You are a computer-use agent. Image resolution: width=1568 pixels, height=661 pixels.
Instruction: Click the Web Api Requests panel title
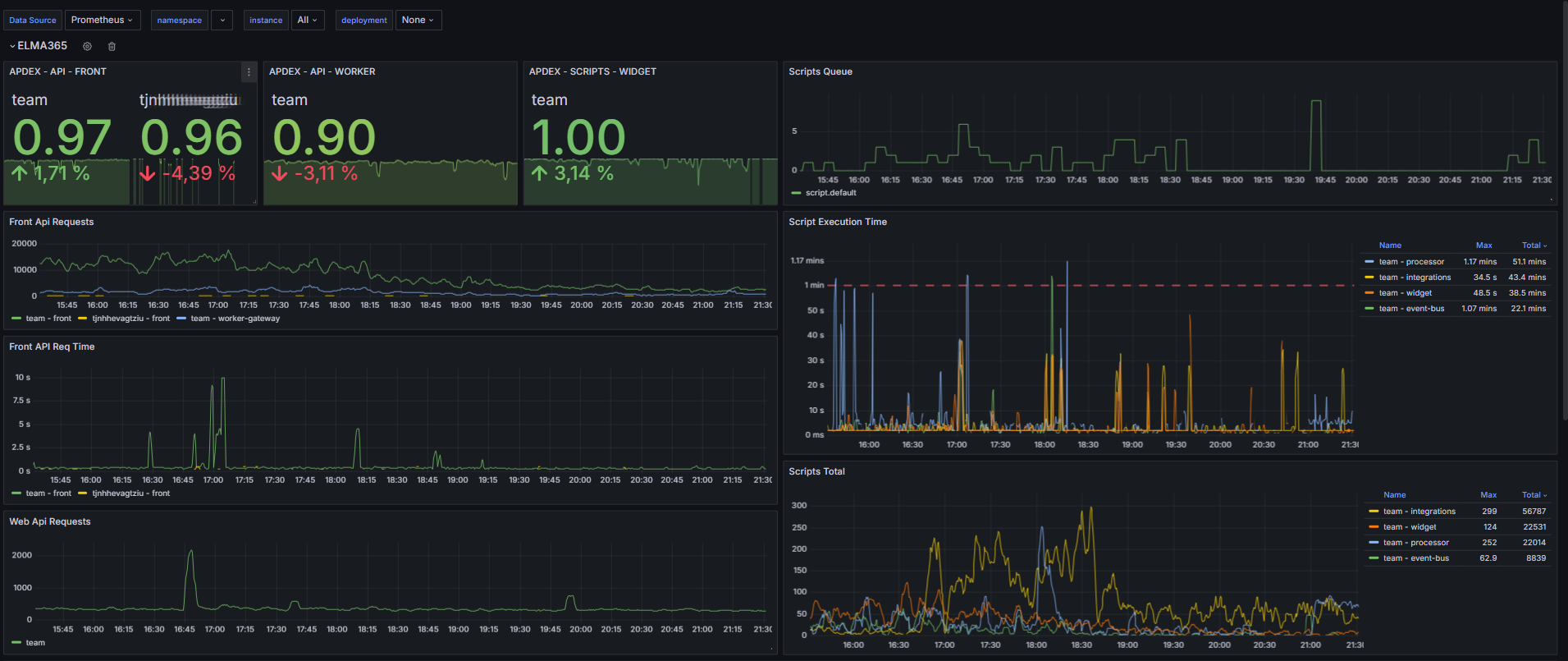point(49,522)
